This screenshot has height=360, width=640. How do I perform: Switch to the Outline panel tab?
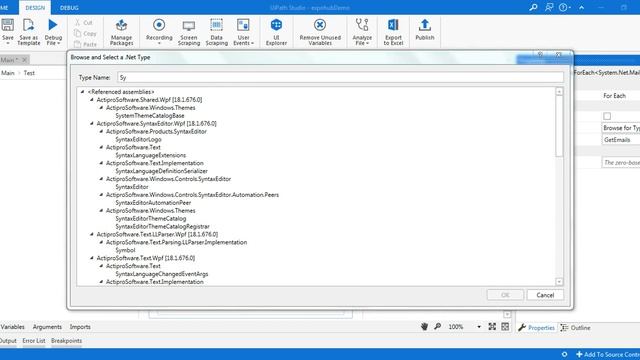[576, 328]
